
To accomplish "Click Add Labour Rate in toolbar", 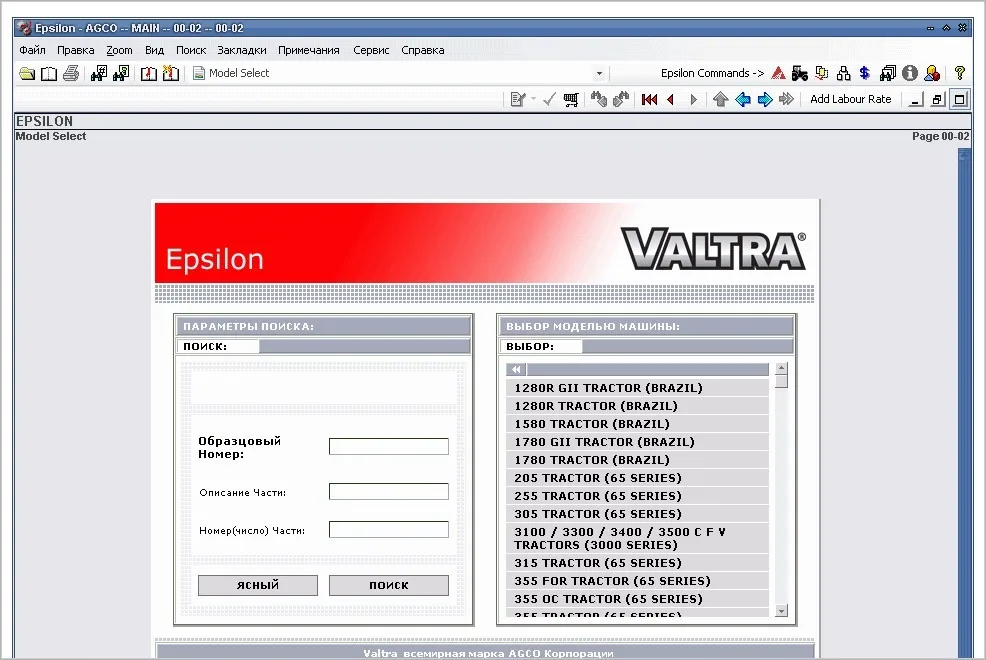I will [x=851, y=99].
